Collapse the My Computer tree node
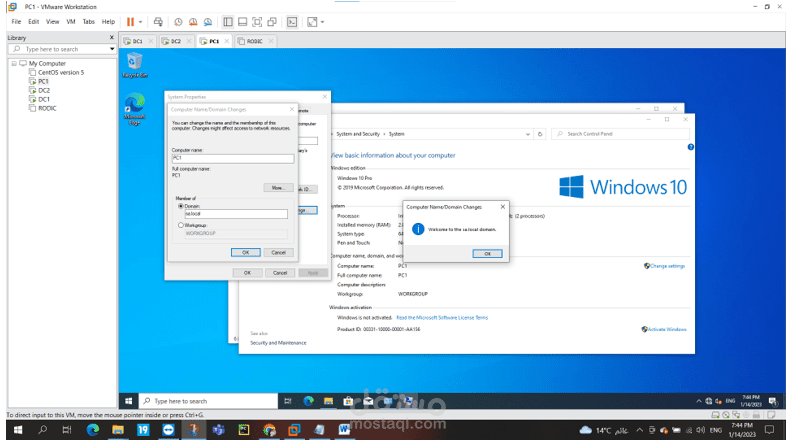 click(x=14, y=64)
